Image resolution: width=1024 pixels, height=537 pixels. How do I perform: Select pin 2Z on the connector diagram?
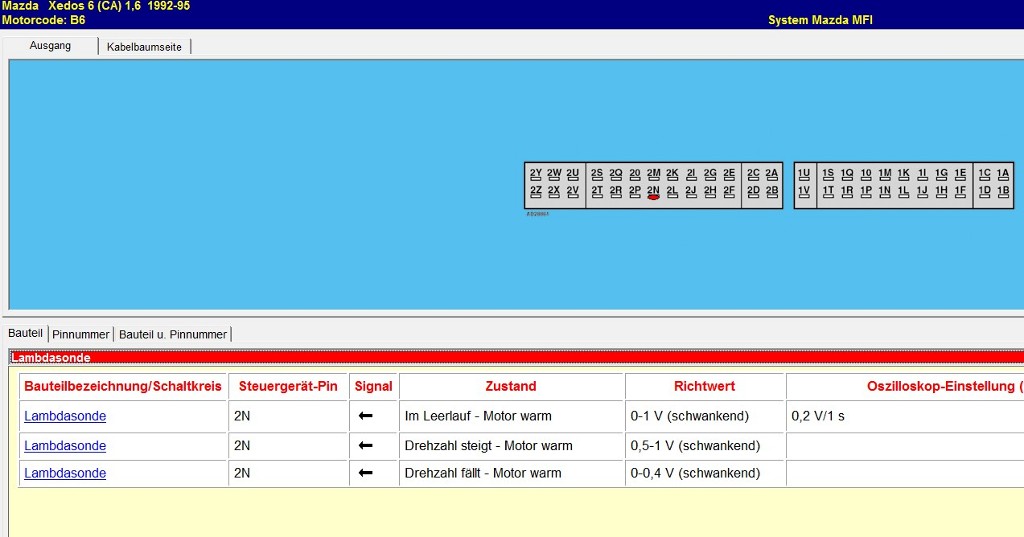536,191
